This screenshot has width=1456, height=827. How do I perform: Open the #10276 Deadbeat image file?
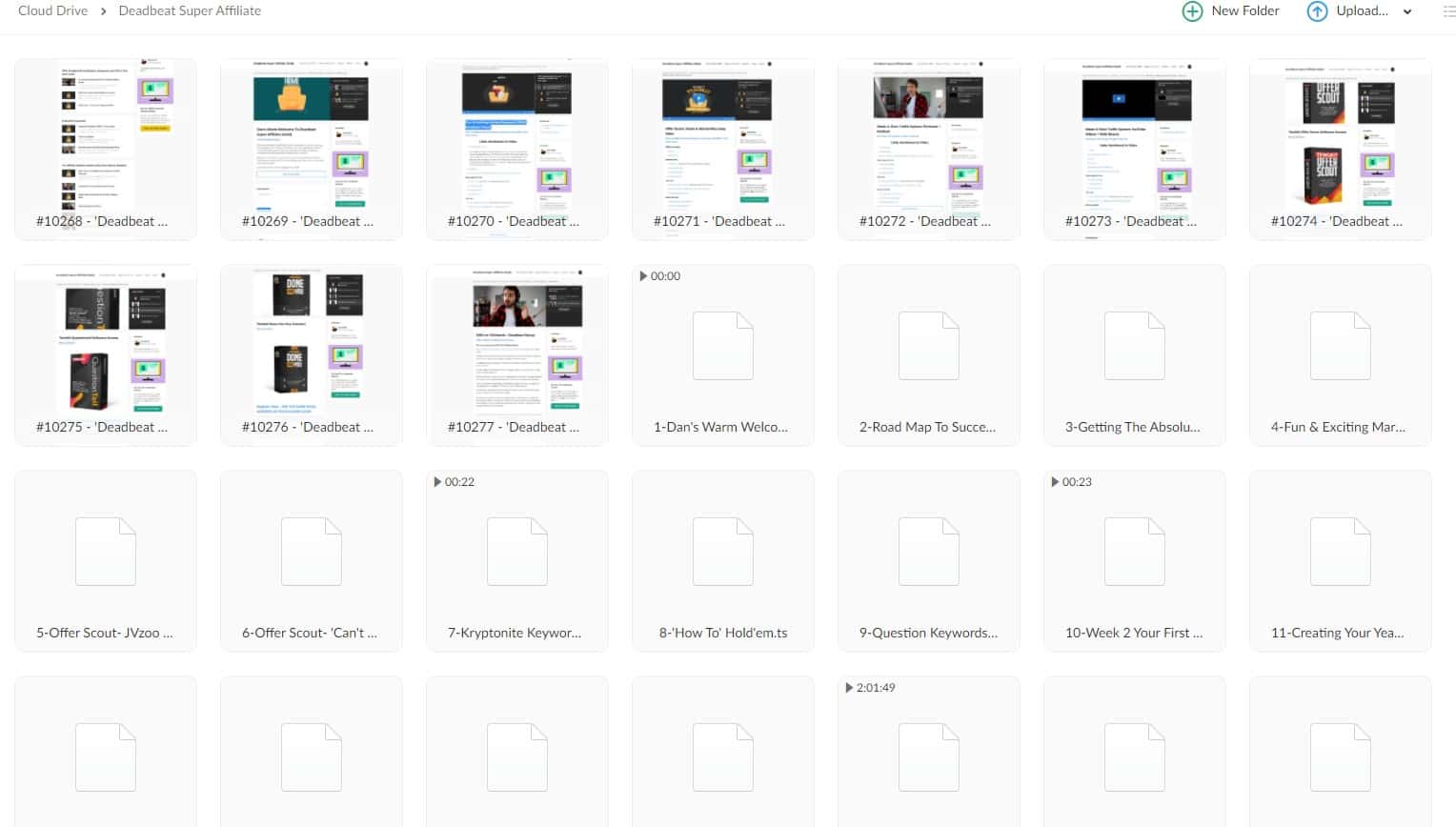click(x=312, y=341)
